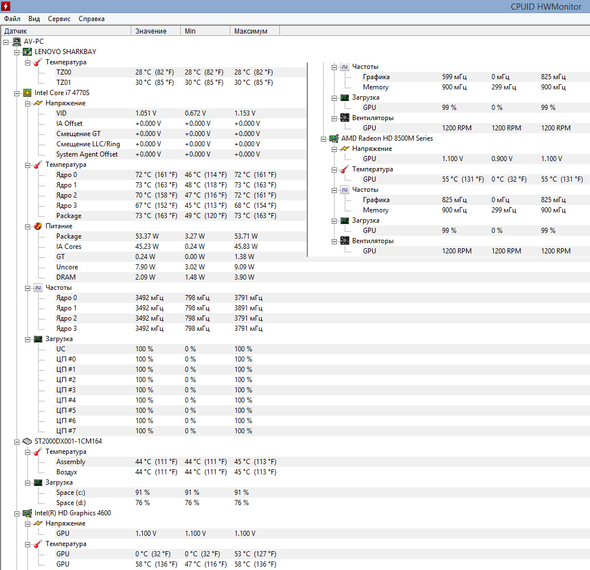The height and width of the screenshot is (570, 590).
Task: Click the HWMonitor lightning app icon
Action: click(6, 6)
